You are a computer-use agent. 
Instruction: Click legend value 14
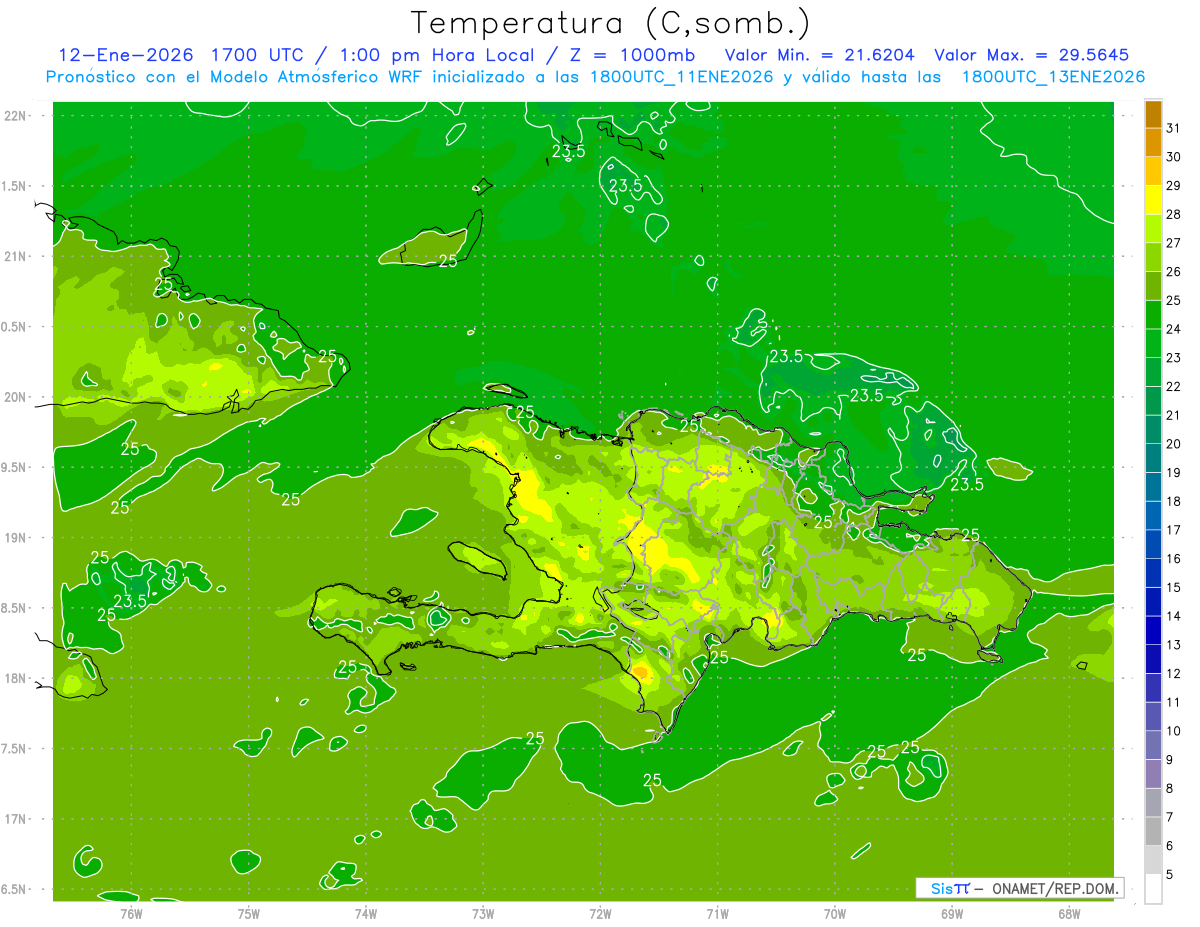click(x=1175, y=616)
